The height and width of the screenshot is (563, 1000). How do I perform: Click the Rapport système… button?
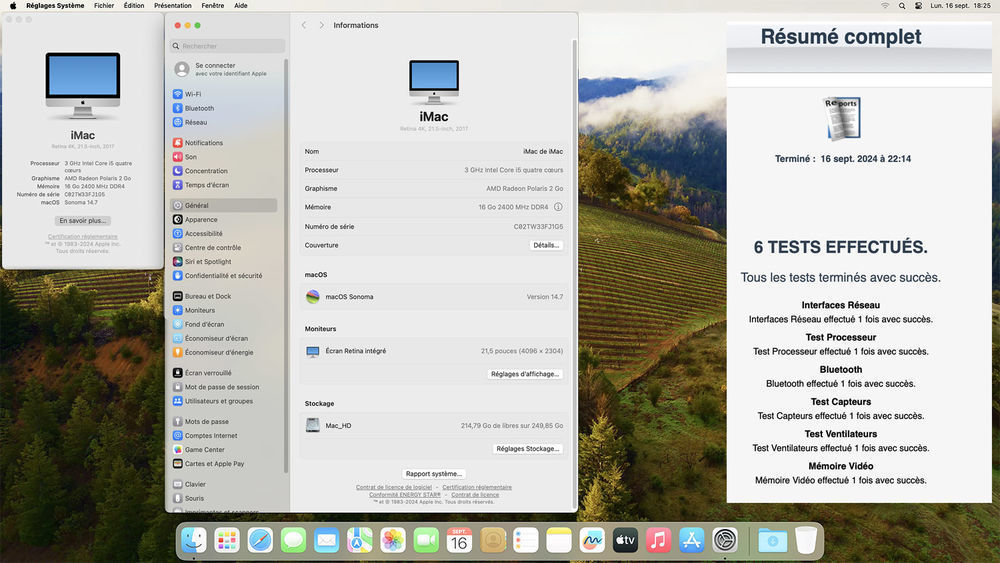tap(434, 474)
